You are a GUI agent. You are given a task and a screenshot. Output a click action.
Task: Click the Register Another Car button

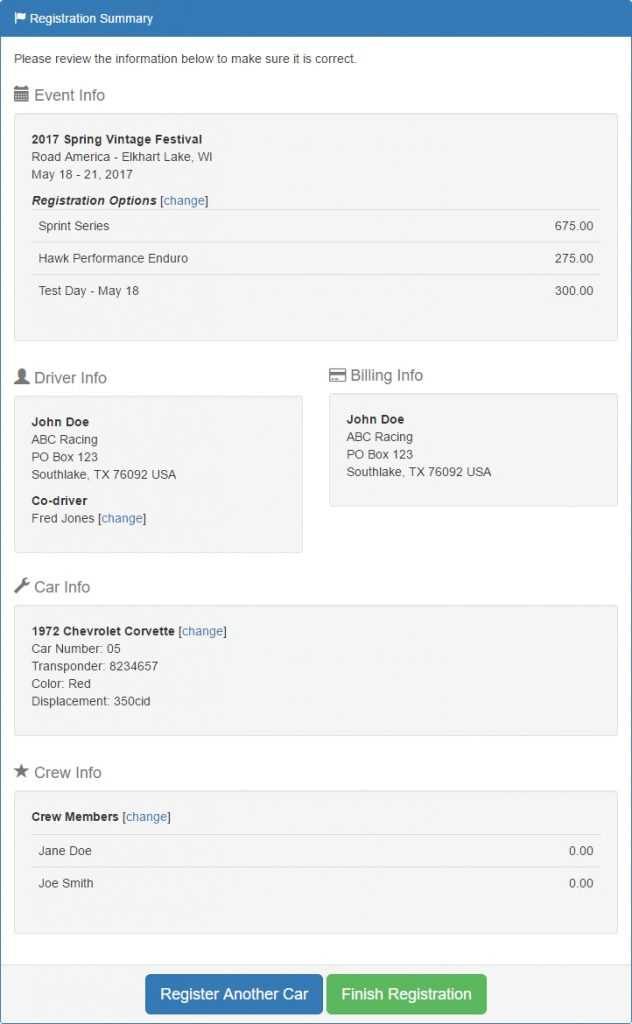(x=234, y=994)
